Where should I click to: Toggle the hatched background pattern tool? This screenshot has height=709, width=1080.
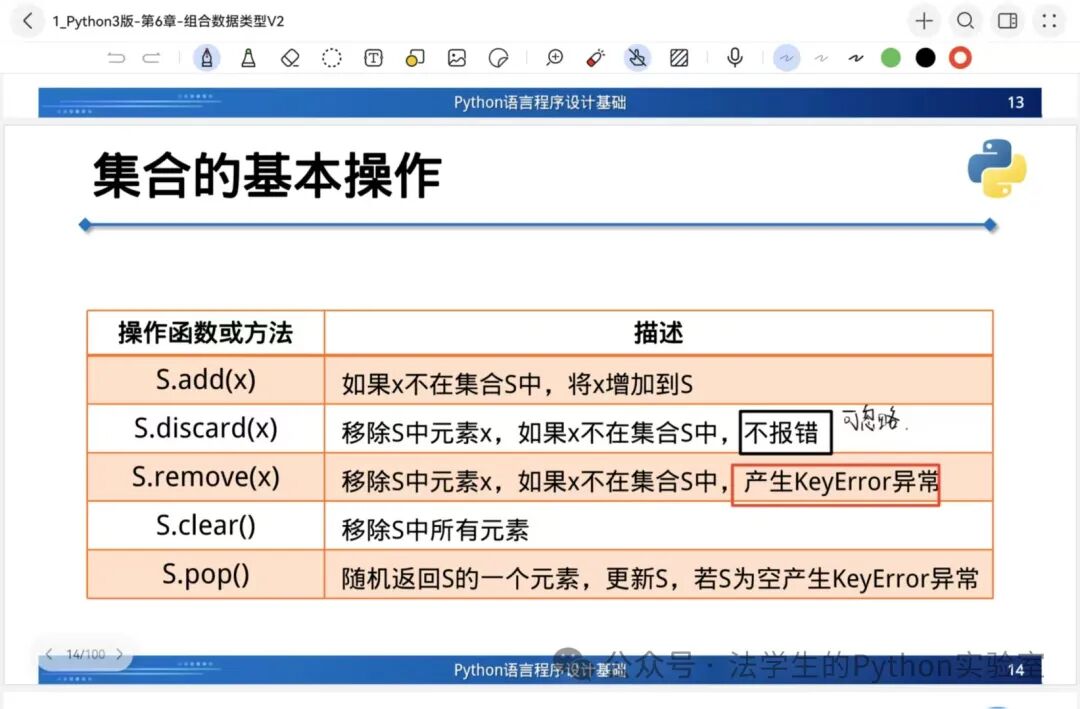(x=679, y=58)
